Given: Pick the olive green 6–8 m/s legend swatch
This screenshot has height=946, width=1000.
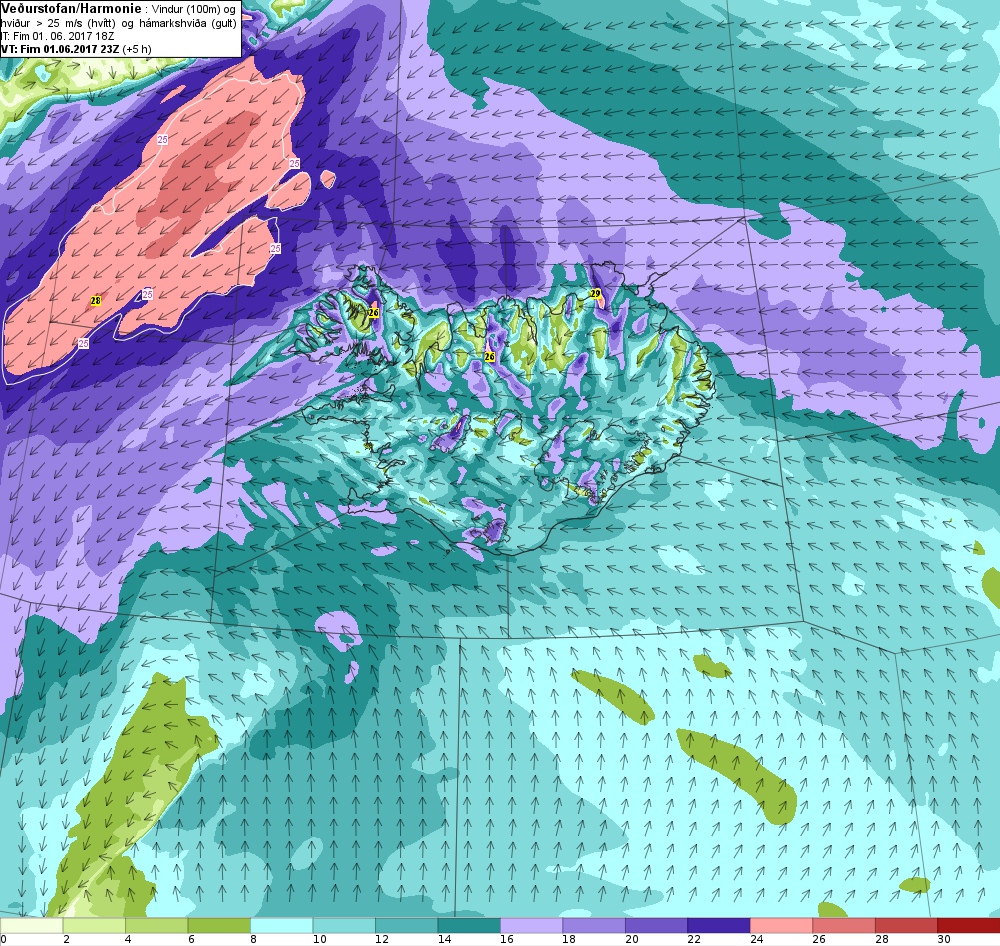Looking at the screenshot, I should (x=219, y=926).
